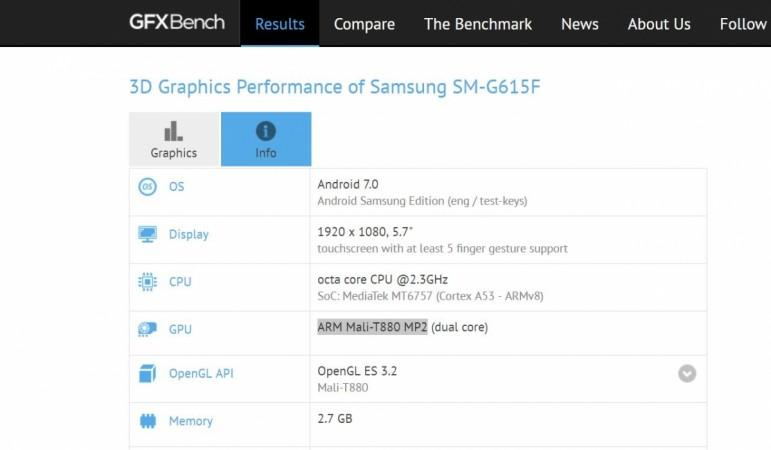Visit the About Us page
Screen dimensions: 771x450
[x=659, y=24]
